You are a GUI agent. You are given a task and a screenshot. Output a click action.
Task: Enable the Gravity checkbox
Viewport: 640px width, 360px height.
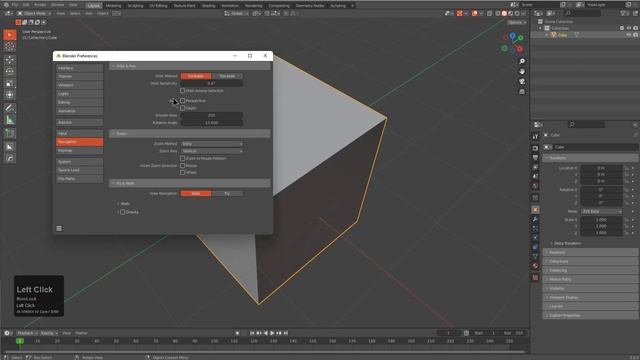click(122, 212)
